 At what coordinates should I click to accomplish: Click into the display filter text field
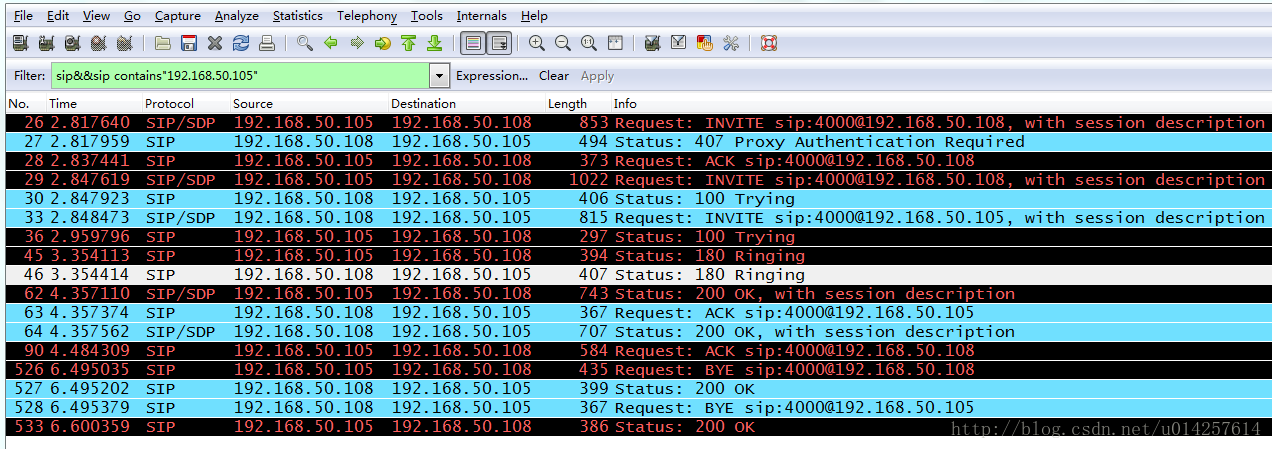click(240, 76)
